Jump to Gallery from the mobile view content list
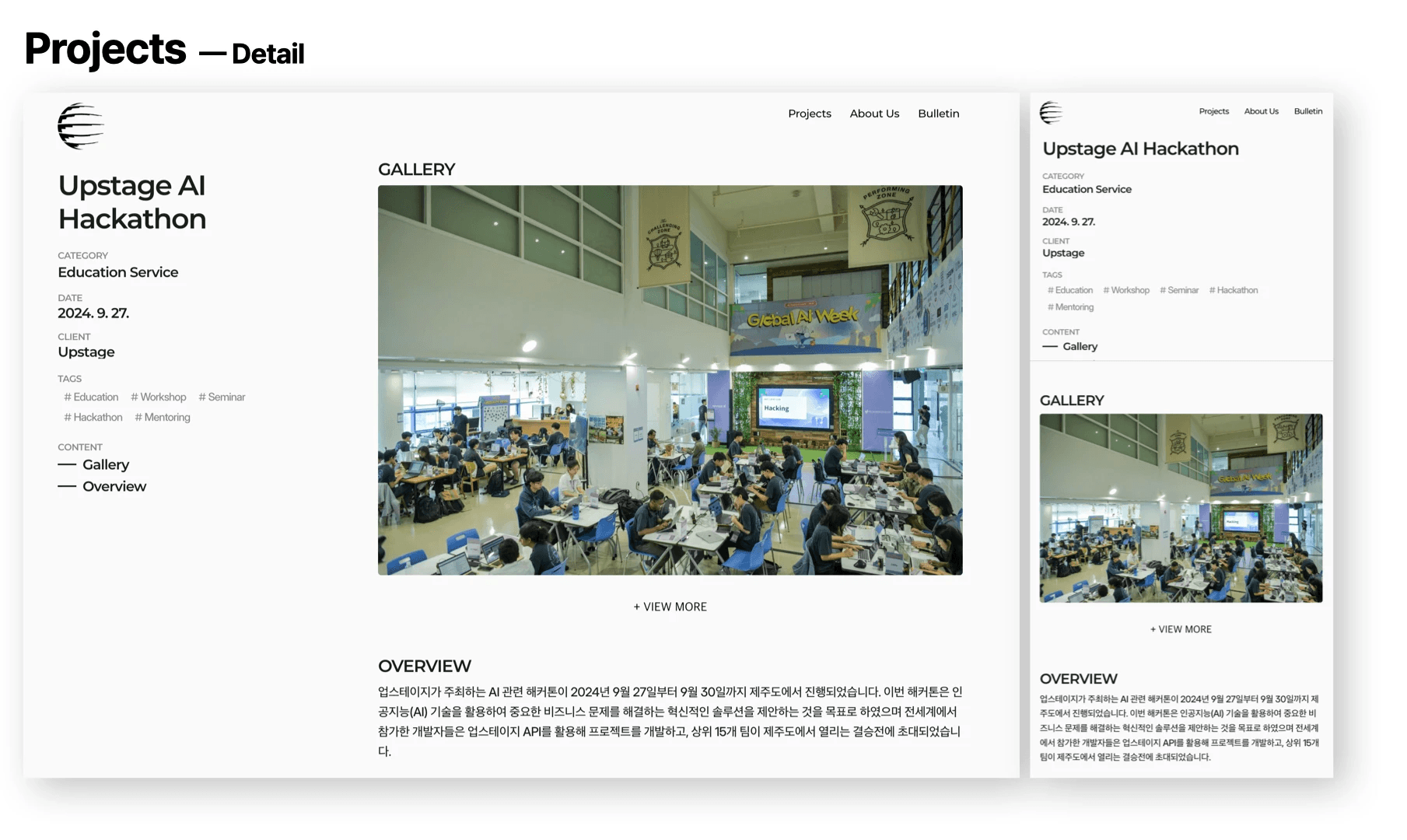 tap(1070, 346)
